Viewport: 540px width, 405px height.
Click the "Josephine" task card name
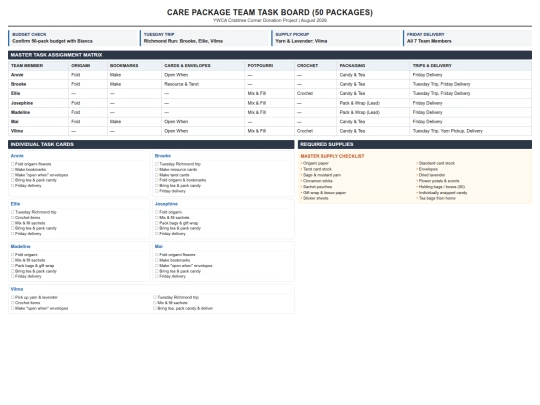point(166,204)
